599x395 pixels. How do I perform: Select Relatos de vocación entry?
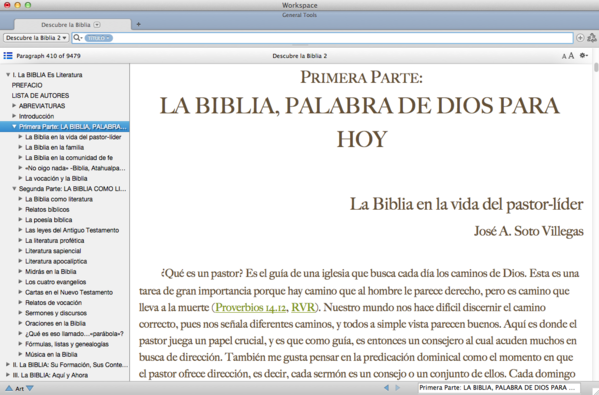53,303
